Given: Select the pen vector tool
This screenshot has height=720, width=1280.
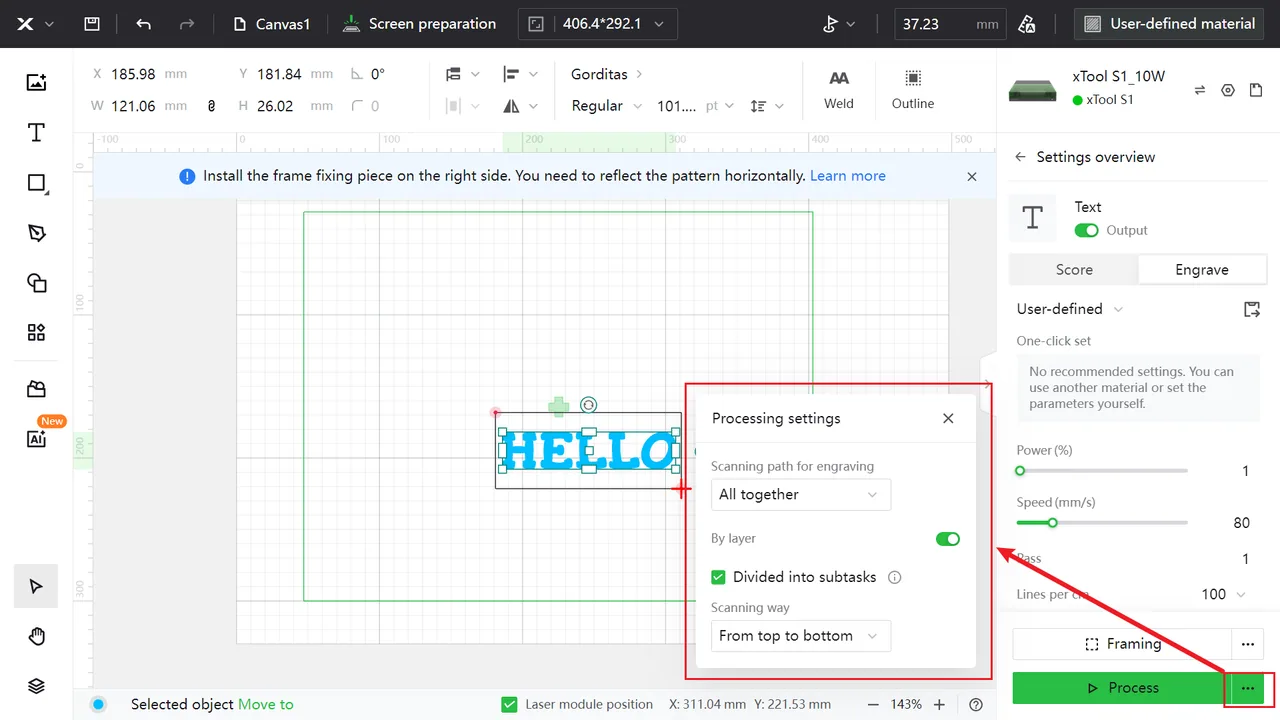Looking at the screenshot, I should tap(36, 233).
